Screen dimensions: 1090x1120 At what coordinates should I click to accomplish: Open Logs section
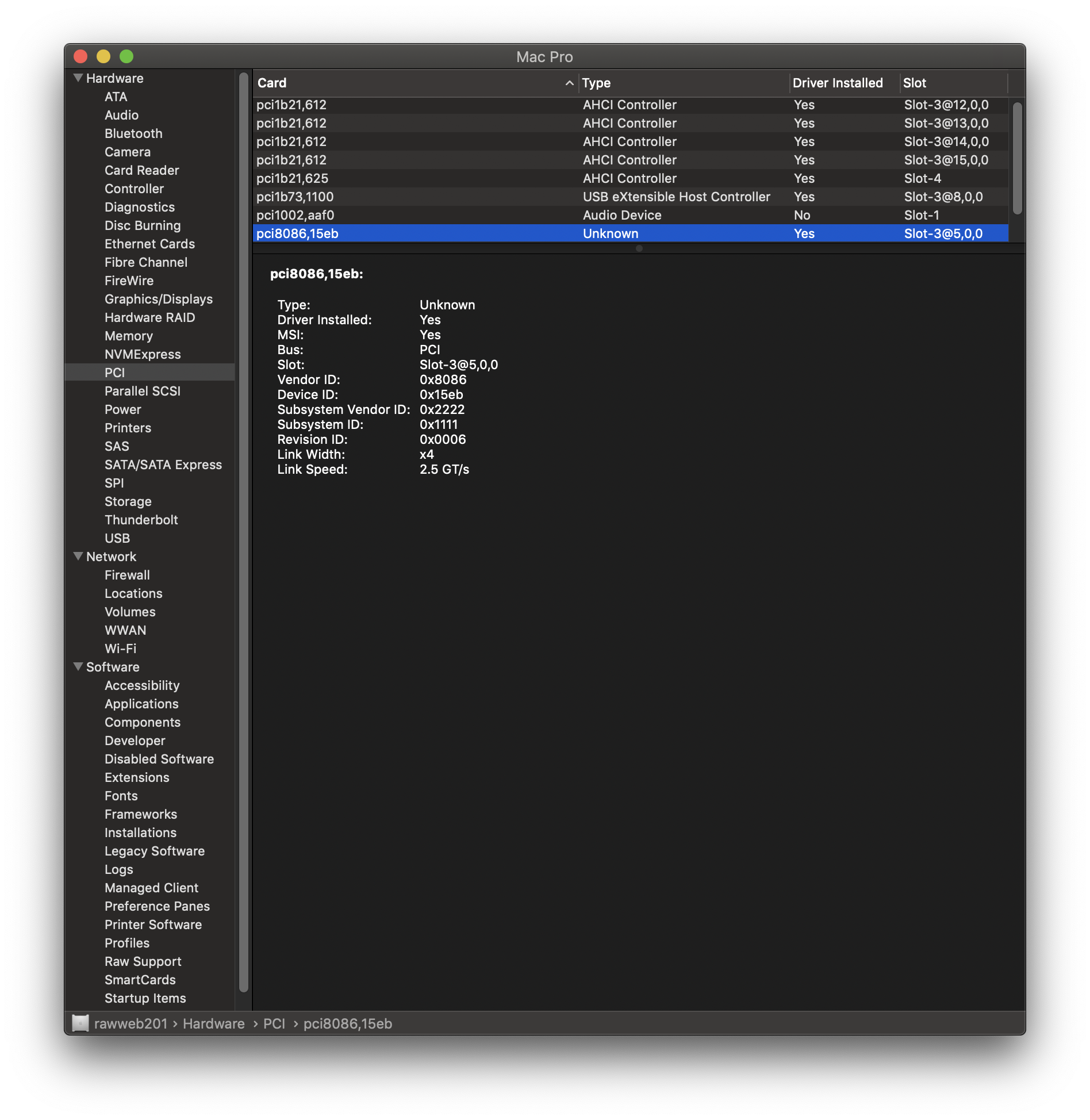pyautogui.click(x=119, y=869)
